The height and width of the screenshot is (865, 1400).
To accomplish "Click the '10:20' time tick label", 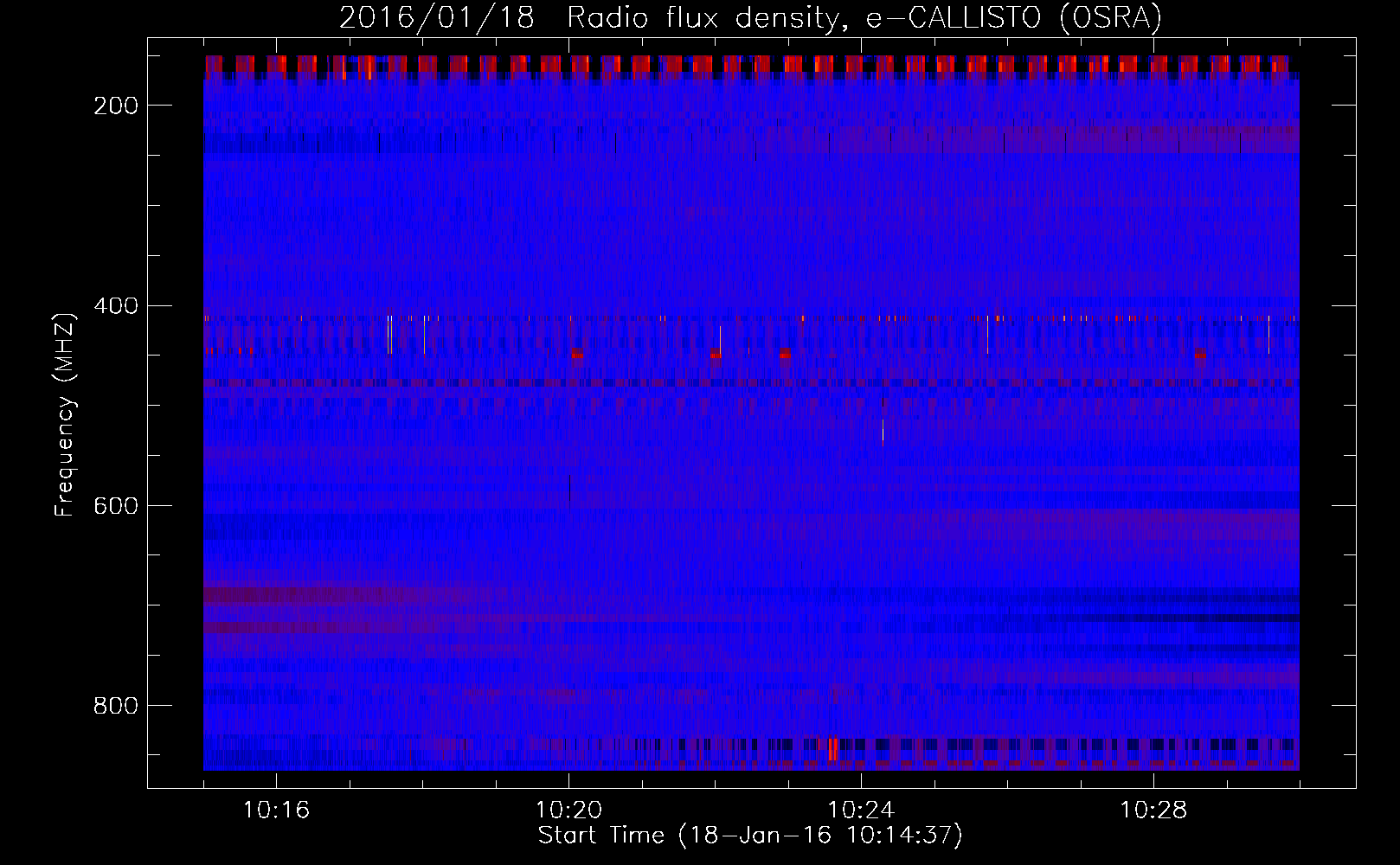I will pyautogui.click(x=568, y=811).
